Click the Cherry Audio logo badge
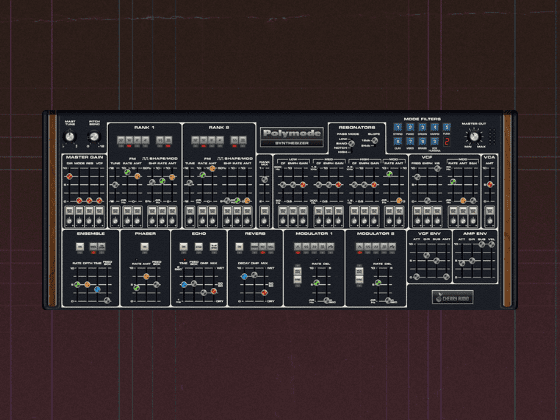The image size is (560, 420). coord(453,297)
